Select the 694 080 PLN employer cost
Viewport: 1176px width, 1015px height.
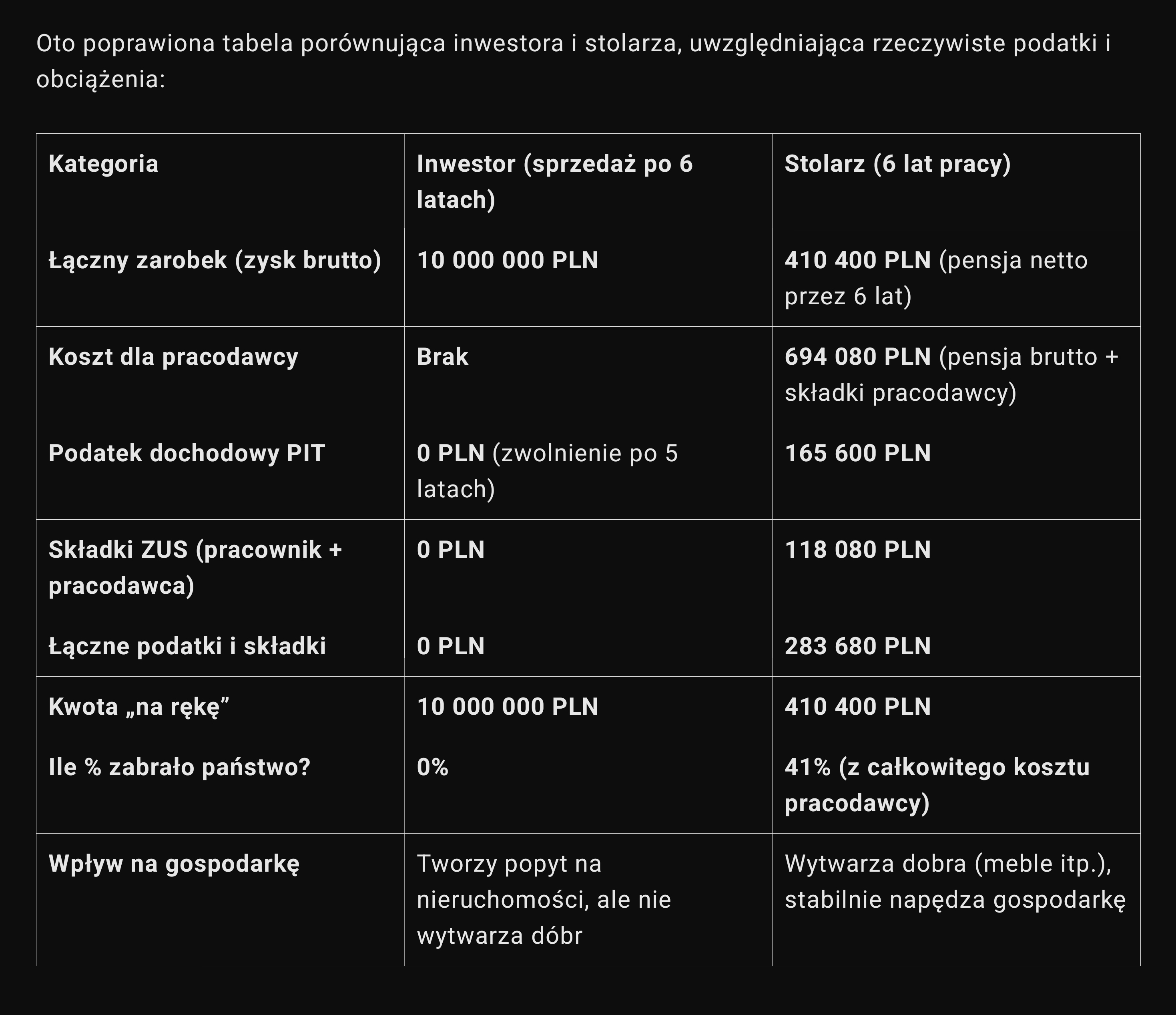[857, 357]
